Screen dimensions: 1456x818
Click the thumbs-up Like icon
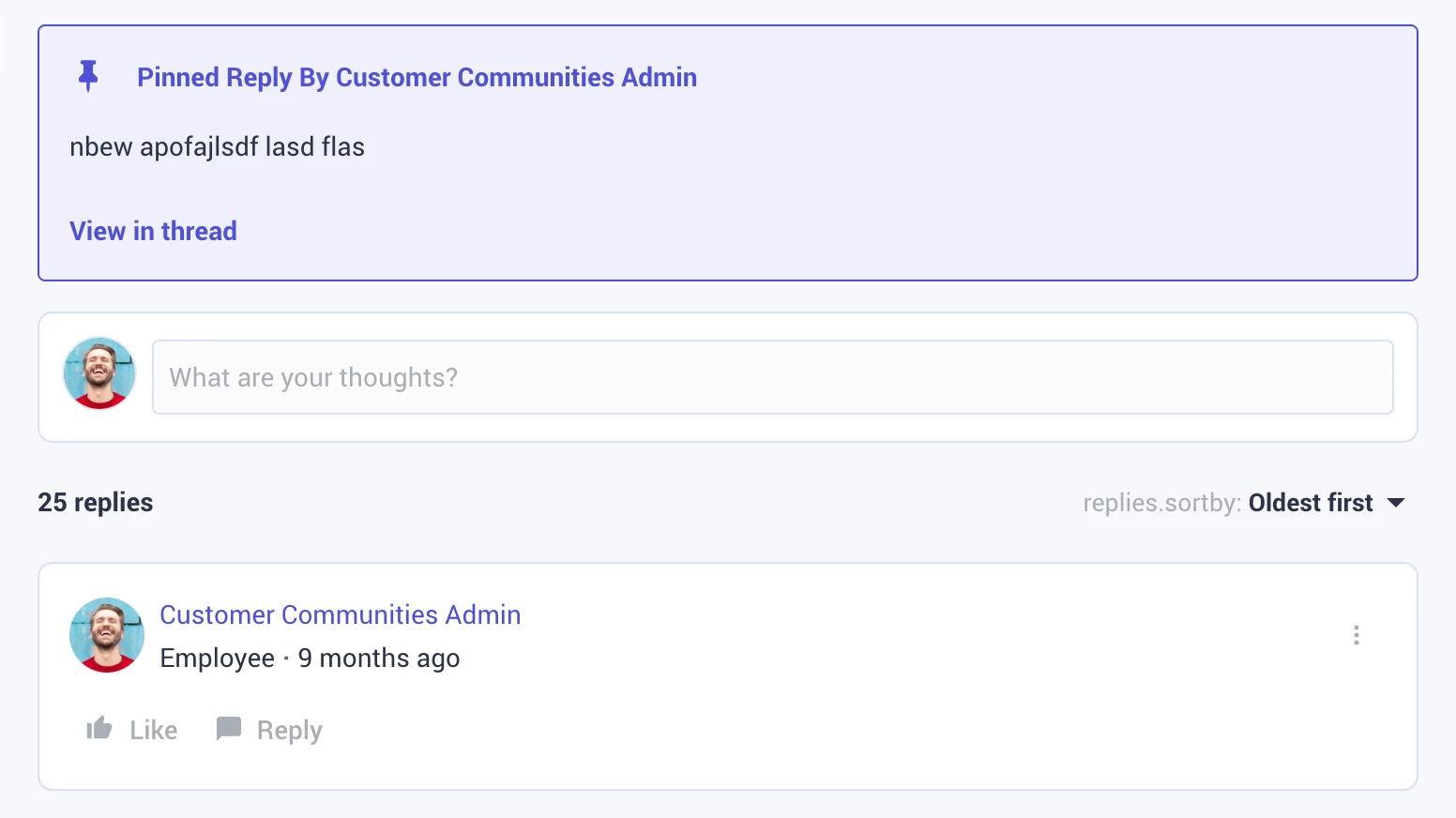point(99,729)
